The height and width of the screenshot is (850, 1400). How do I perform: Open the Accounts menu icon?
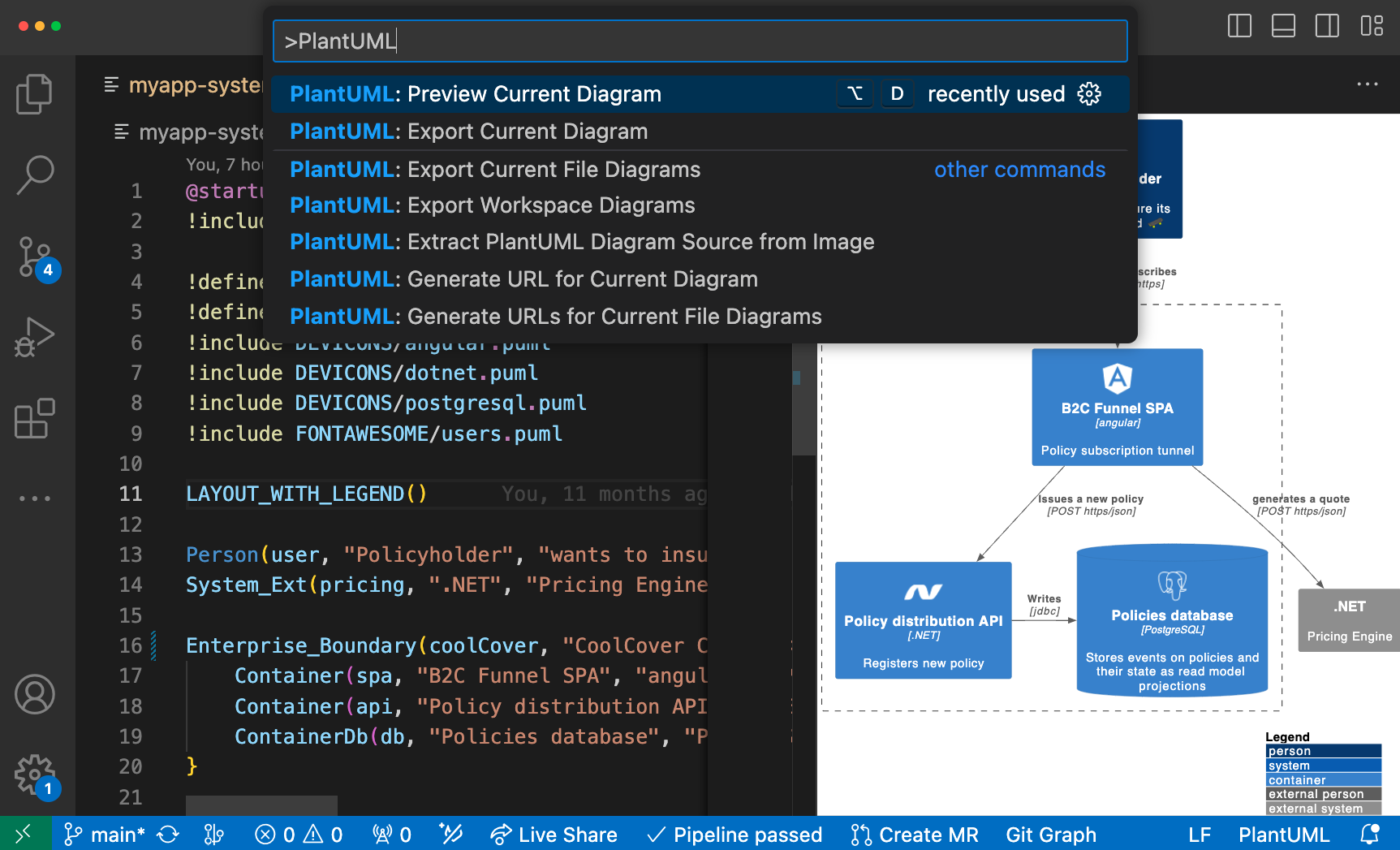35,694
